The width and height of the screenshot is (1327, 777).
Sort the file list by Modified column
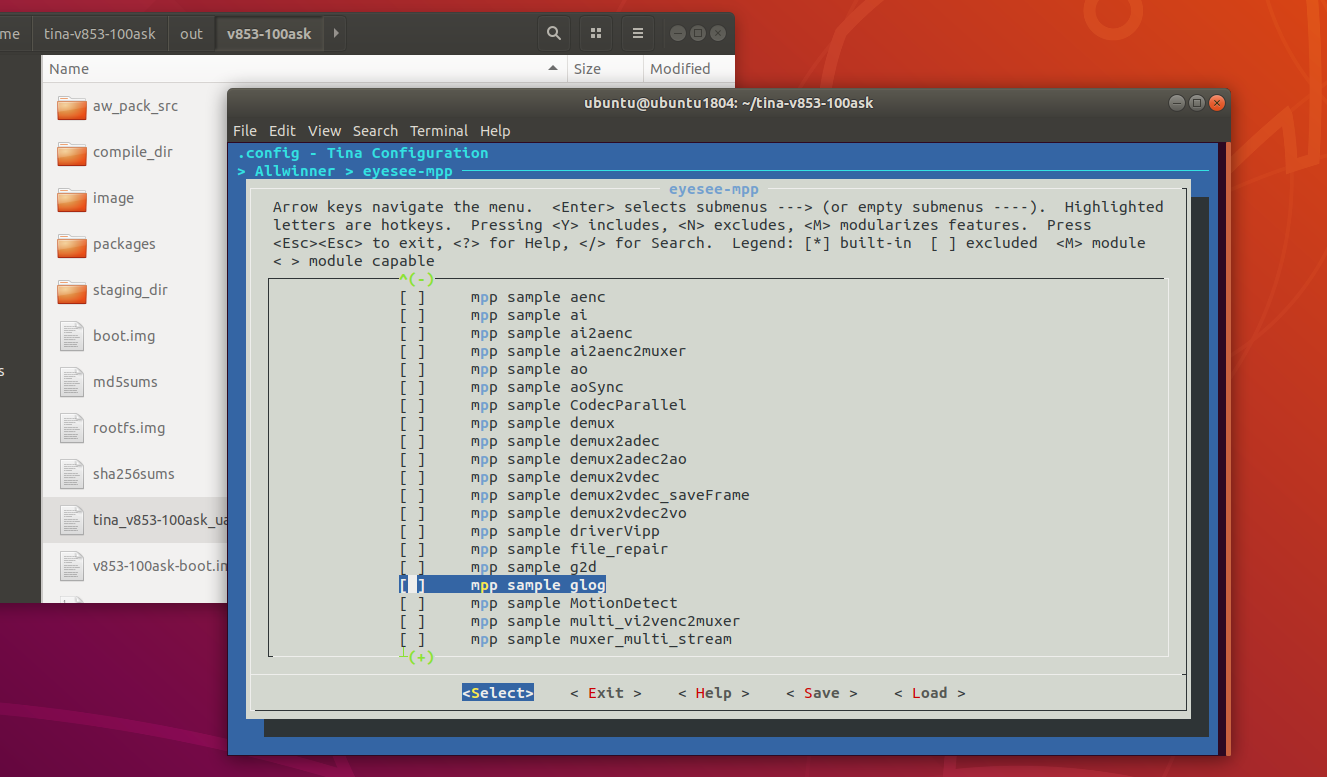[688, 69]
